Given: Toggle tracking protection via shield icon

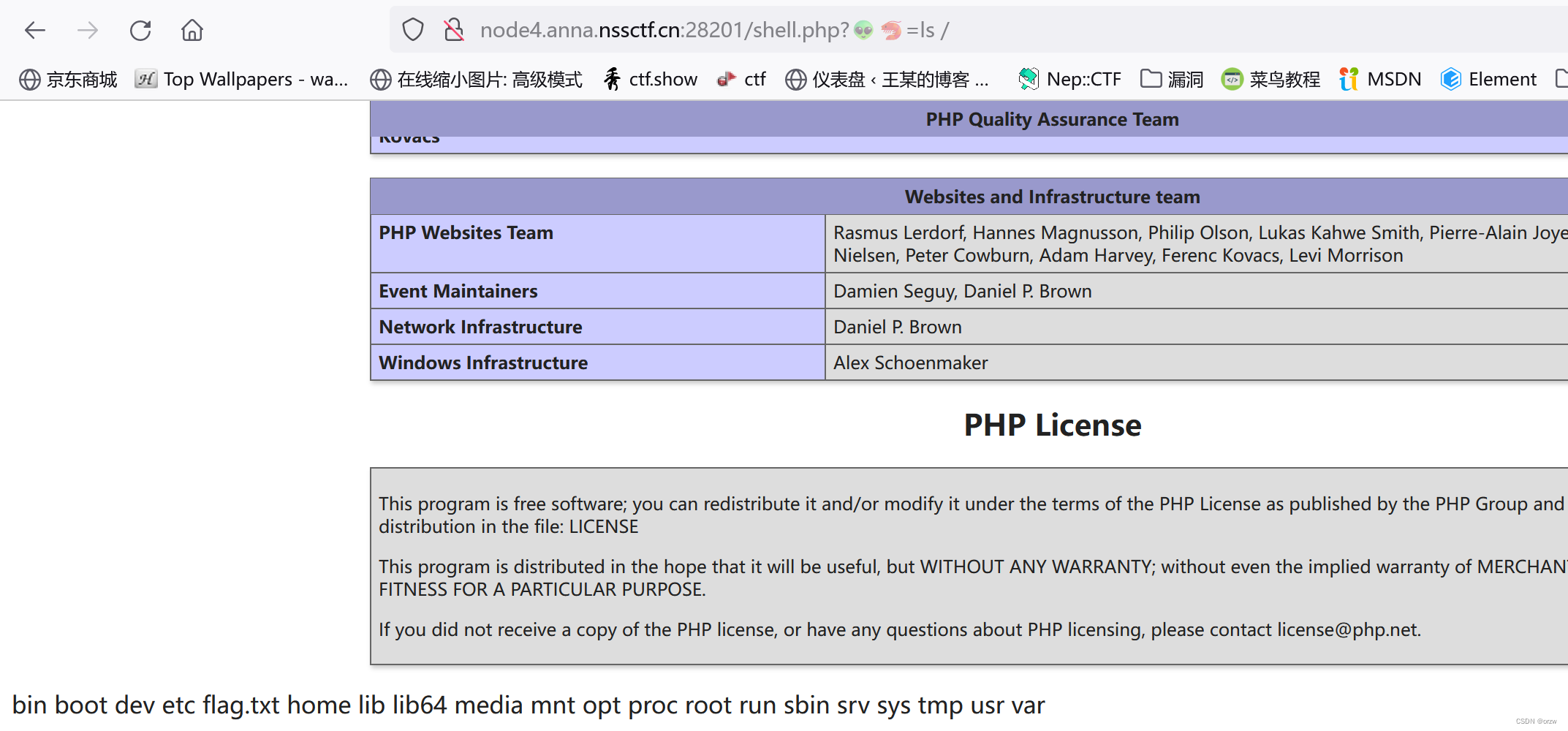Looking at the screenshot, I should [x=413, y=29].
